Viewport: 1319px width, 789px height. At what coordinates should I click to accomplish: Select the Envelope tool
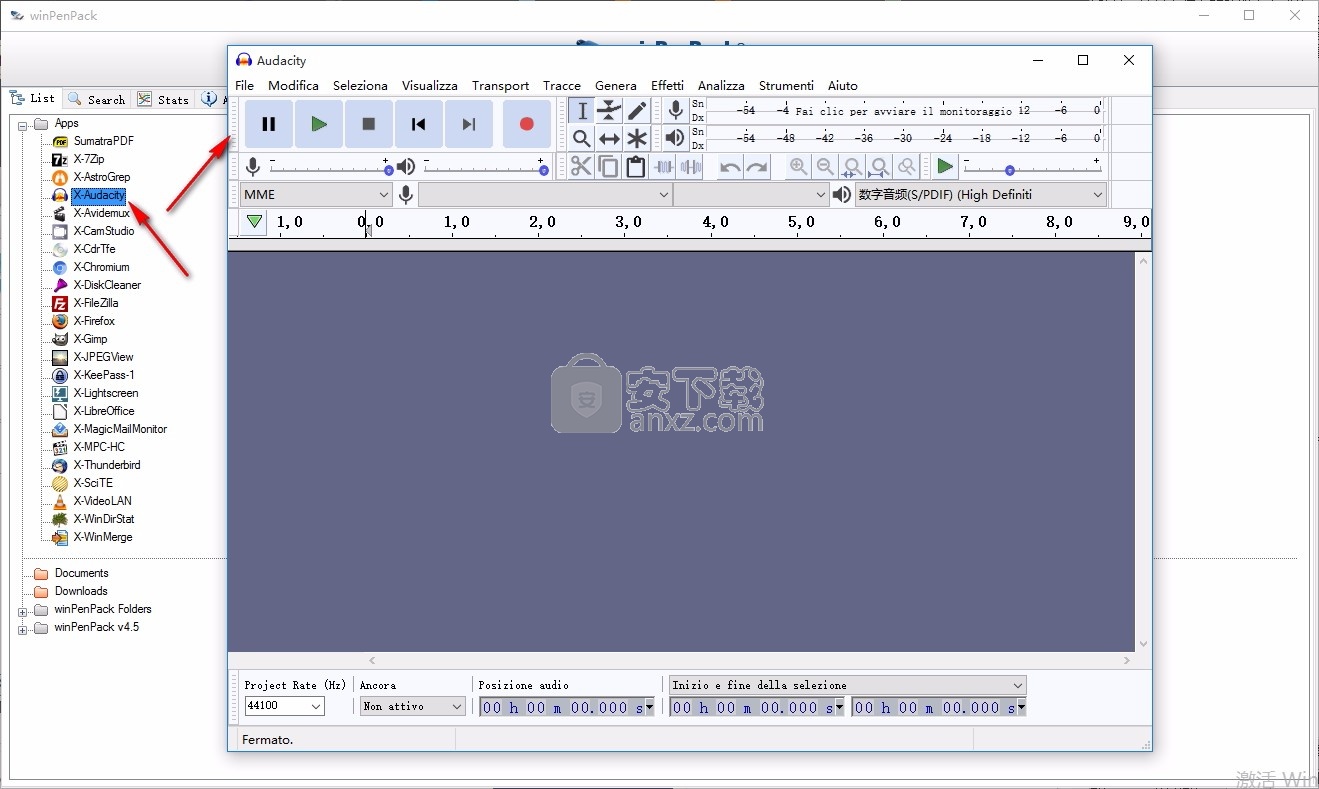pyautogui.click(x=609, y=111)
